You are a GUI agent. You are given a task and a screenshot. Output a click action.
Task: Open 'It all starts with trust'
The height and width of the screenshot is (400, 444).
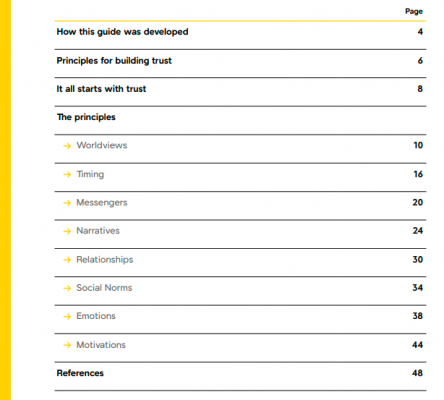click(101, 89)
